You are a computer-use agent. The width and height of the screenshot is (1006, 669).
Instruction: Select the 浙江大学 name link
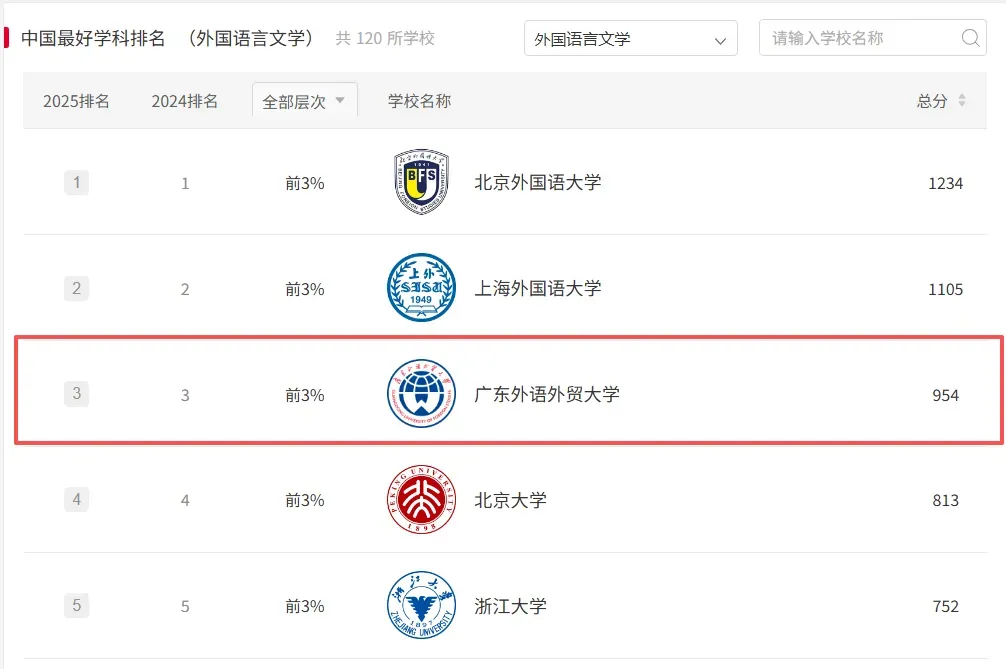(510, 605)
